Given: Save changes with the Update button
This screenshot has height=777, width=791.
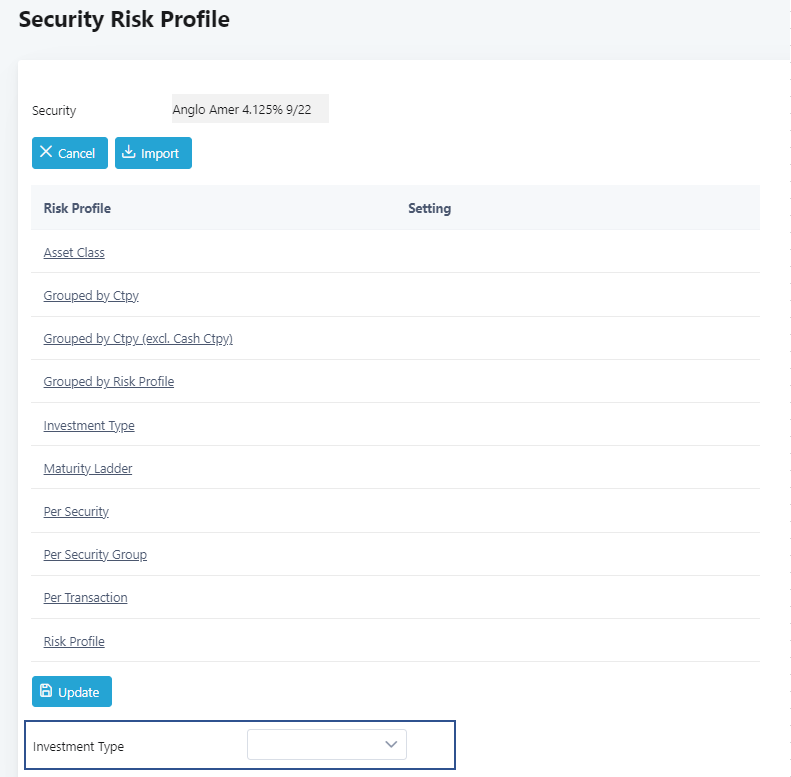Looking at the screenshot, I should [72, 692].
